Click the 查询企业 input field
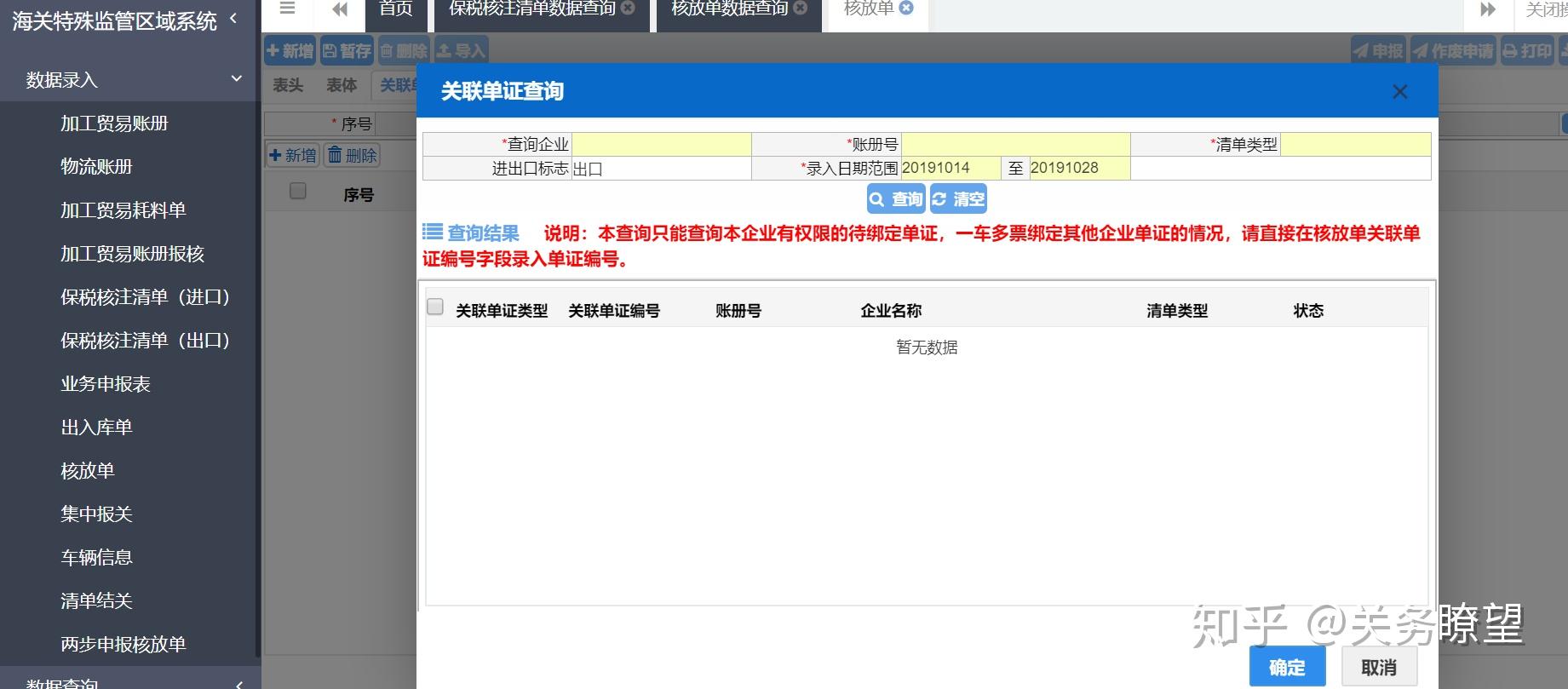This screenshot has height=689, width=1568. click(x=661, y=144)
